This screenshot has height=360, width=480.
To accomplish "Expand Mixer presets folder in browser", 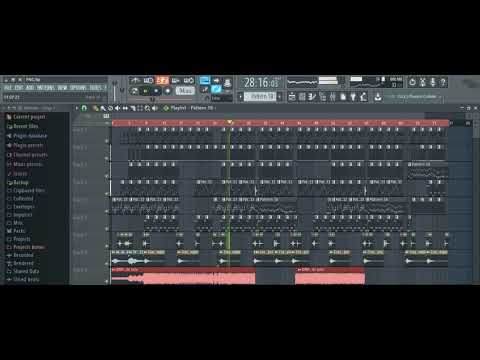I will point(25,164).
